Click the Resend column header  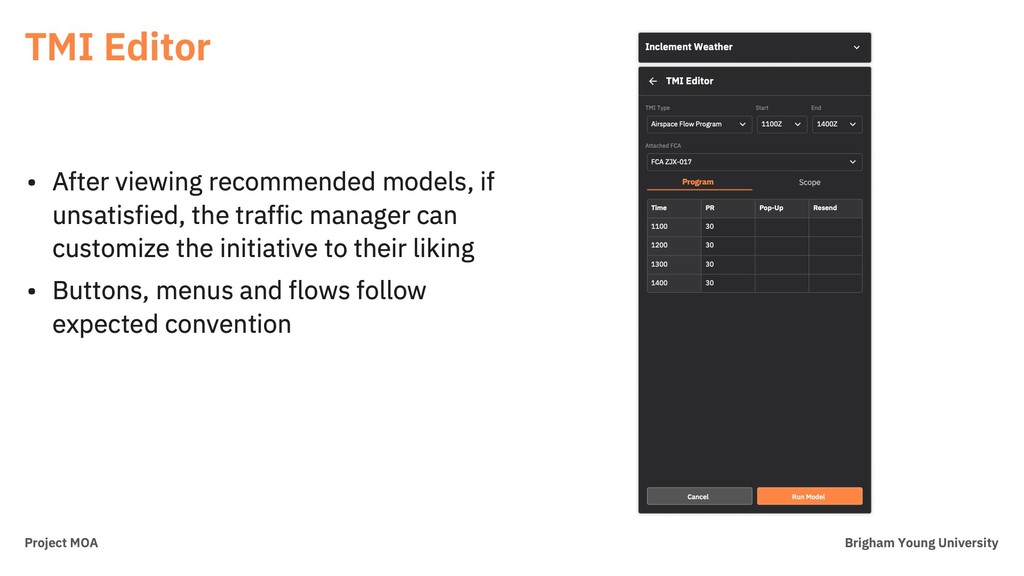[835, 208]
